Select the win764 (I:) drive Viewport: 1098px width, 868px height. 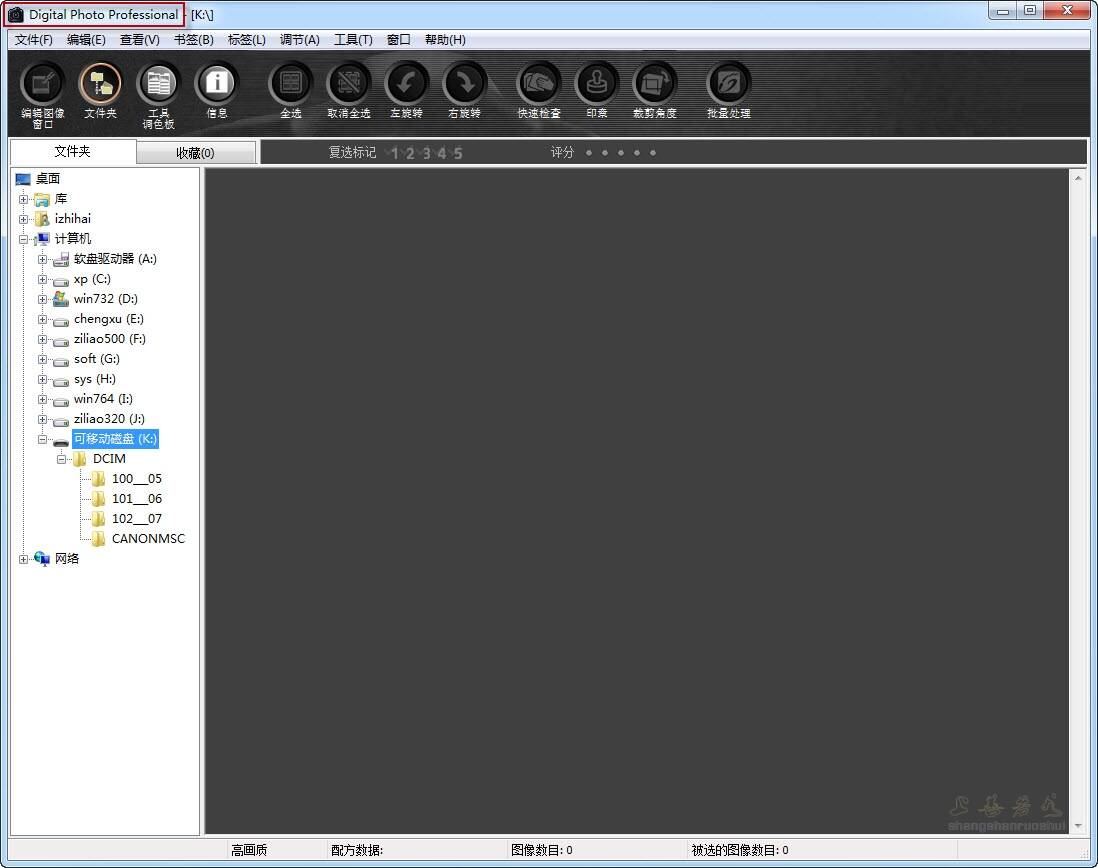pyautogui.click(x=103, y=399)
